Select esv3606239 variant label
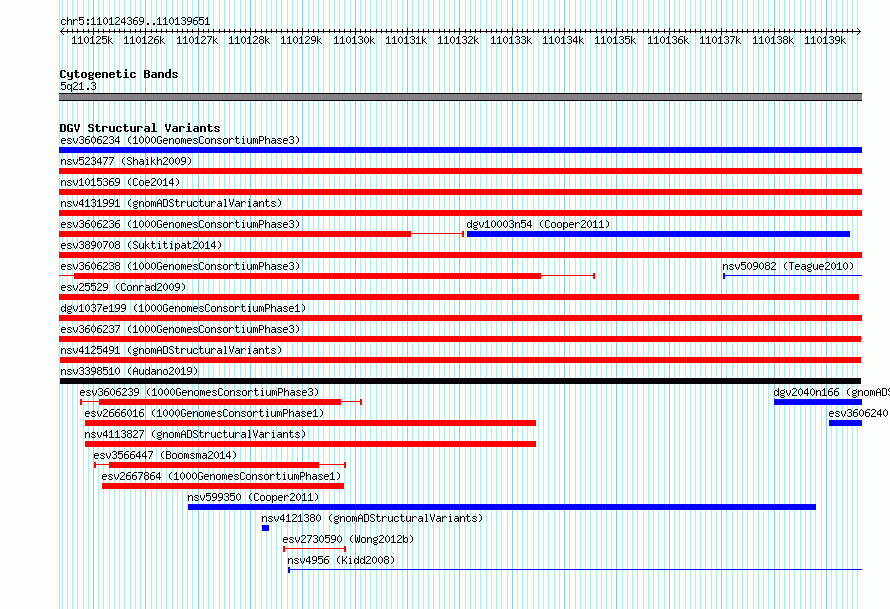 pyautogui.click(x=199, y=392)
